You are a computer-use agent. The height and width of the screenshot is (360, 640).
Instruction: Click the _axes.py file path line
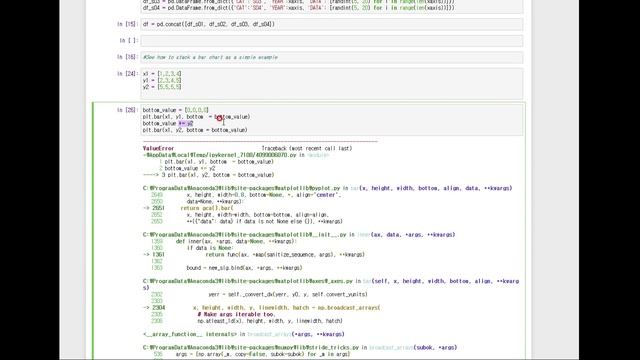331,284
